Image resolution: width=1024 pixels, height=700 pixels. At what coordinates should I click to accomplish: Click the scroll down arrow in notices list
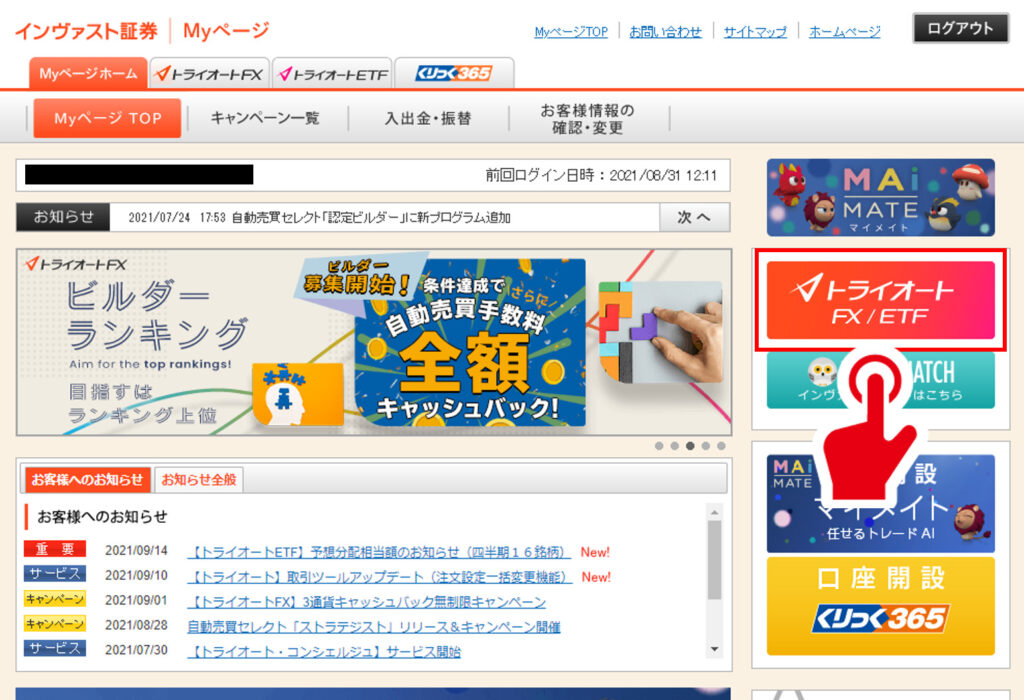point(714,649)
